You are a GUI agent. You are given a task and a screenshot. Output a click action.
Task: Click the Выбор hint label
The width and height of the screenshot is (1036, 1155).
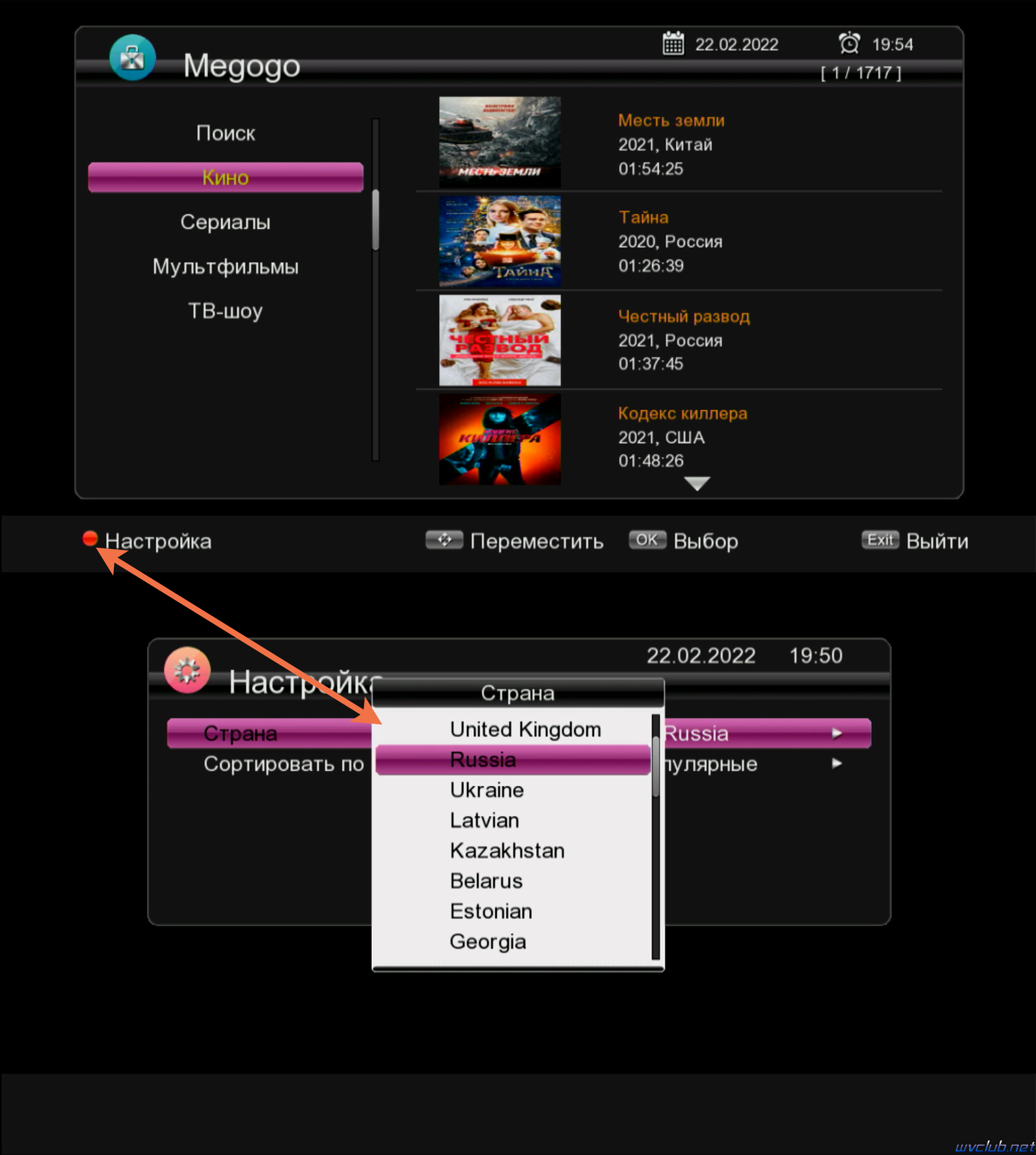706,541
